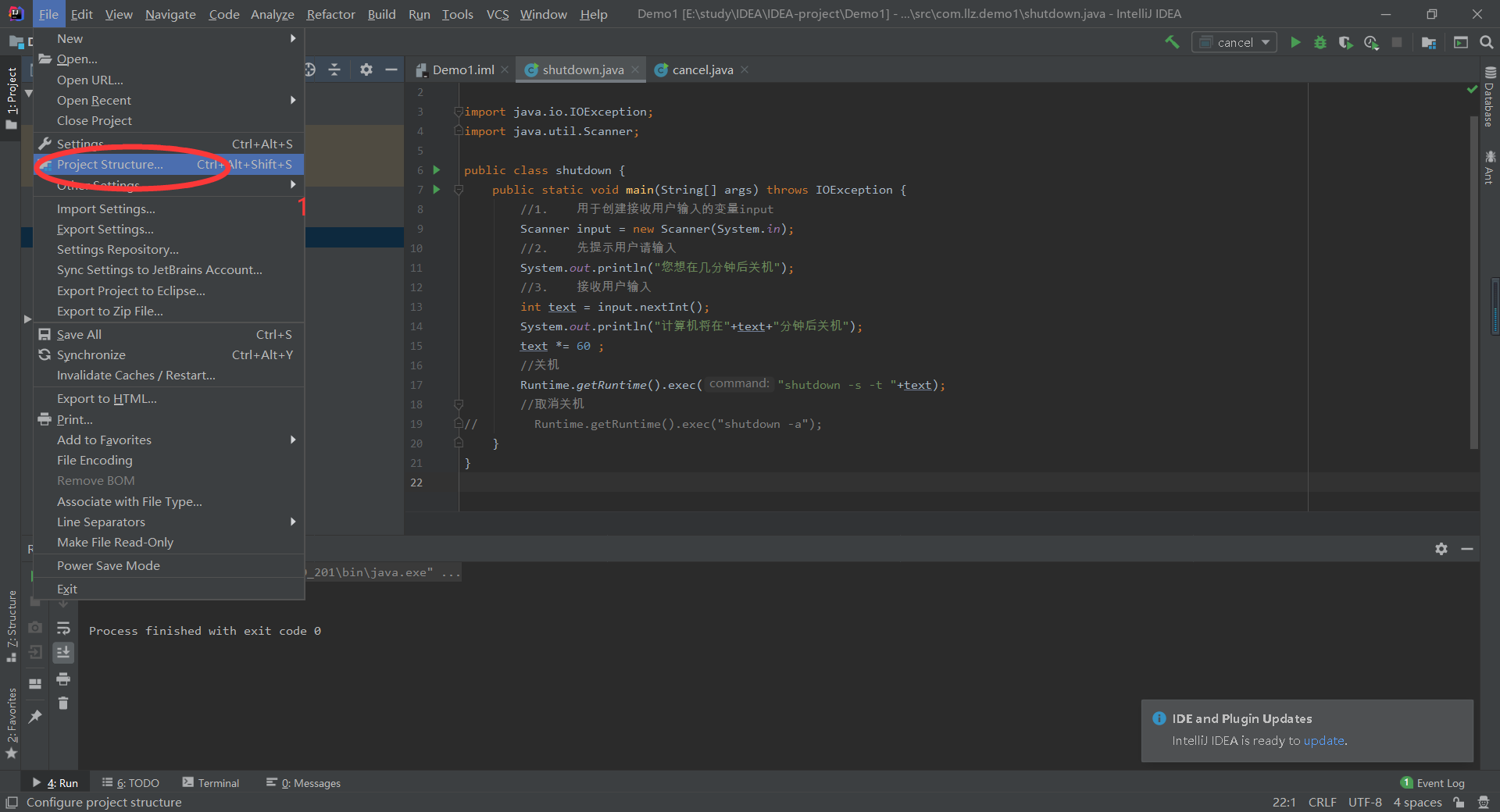Click the soft-wrap icon in the Run console
1500x812 pixels.
(x=63, y=628)
